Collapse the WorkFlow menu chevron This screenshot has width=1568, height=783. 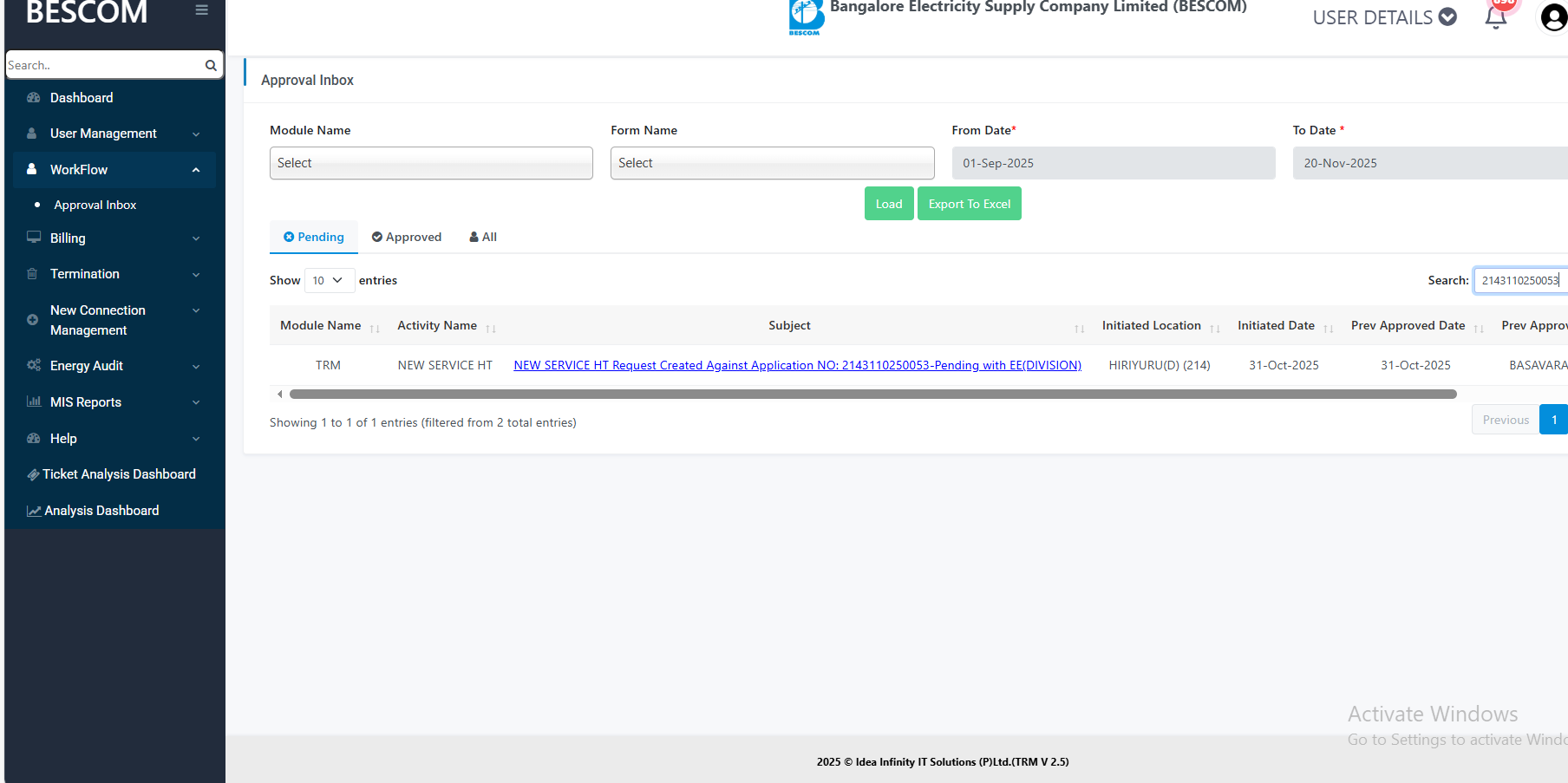tap(196, 170)
